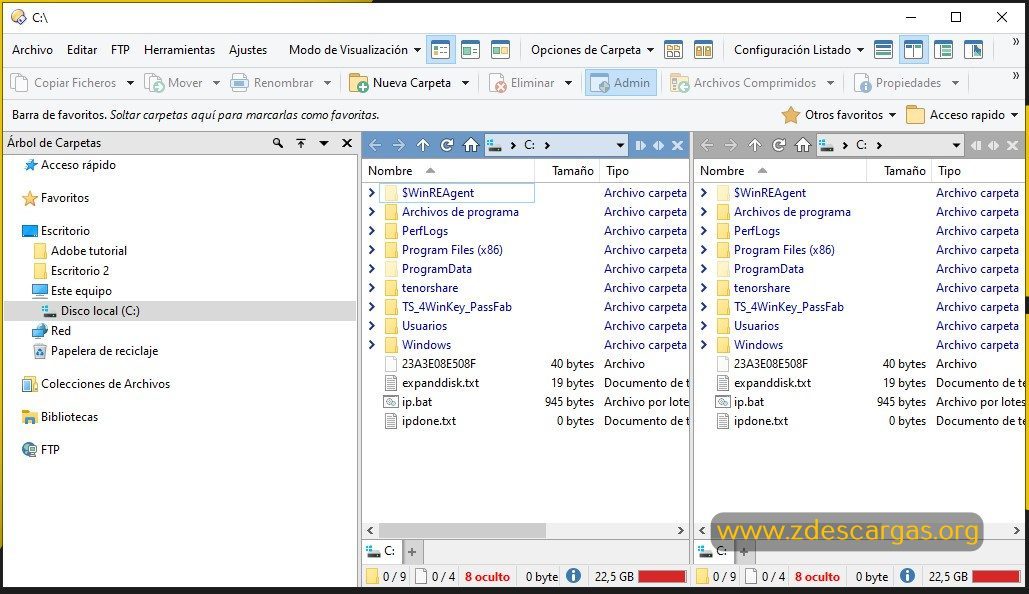Viewport: 1029px width, 594px height.
Task: Click second folder options icon
Action: [704, 50]
